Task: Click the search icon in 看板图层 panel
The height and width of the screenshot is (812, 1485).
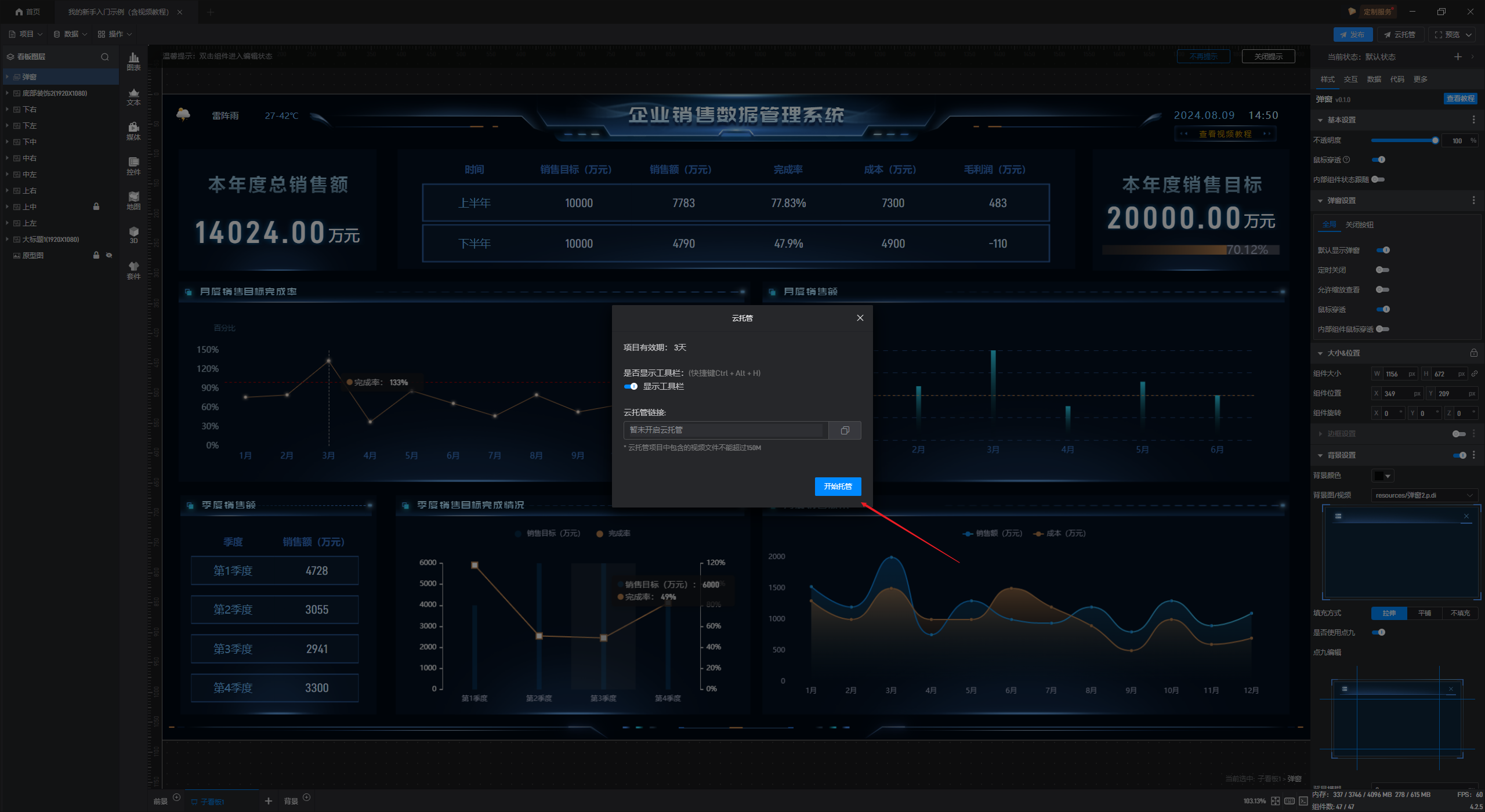Action: click(x=105, y=57)
